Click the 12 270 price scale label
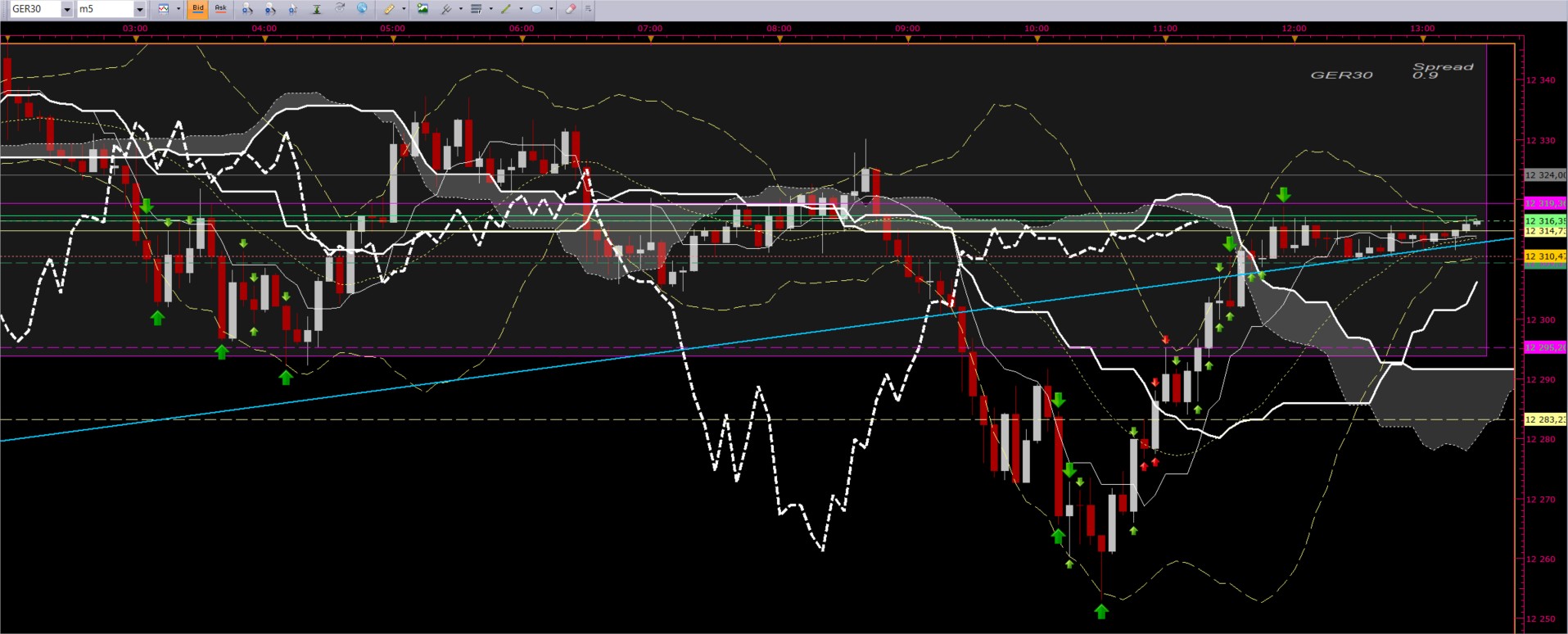 pyautogui.click(x=1540, y=499)
